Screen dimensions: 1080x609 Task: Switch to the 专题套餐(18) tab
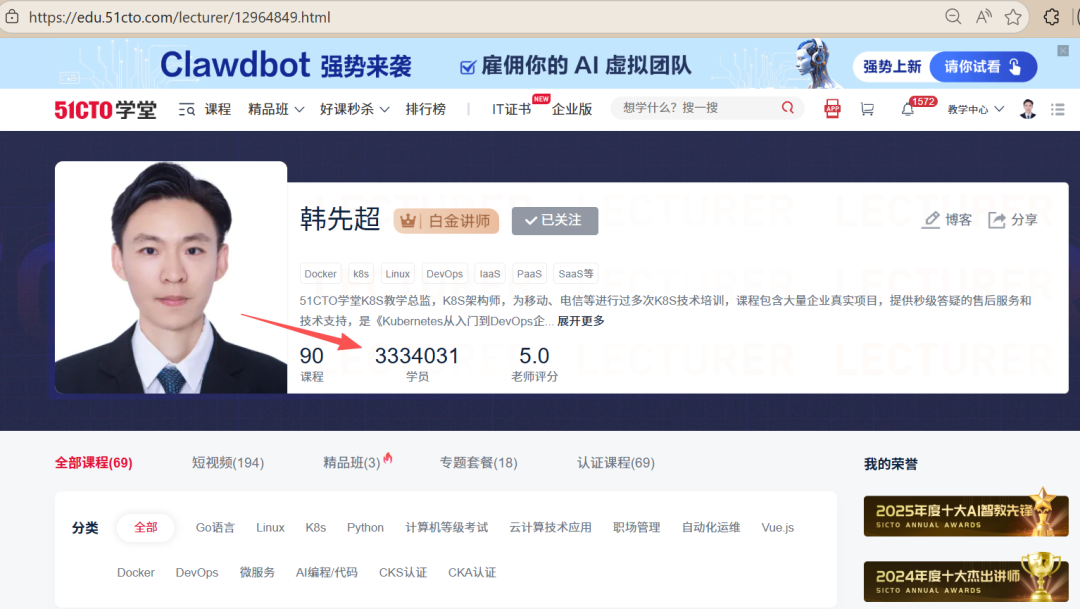click(479, 463)
